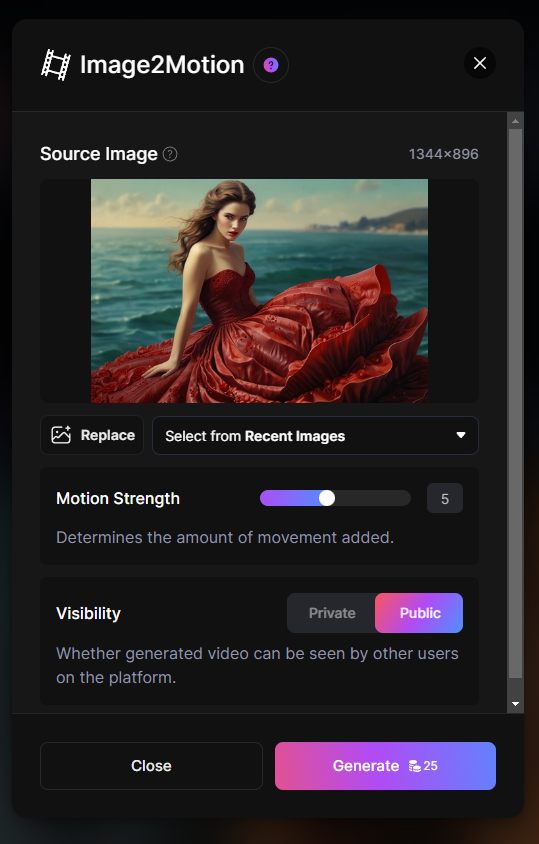The height and width of the screenshot is (844, 539).
Task: Click Generate to create the video
Action: click(x=386, y=766)
